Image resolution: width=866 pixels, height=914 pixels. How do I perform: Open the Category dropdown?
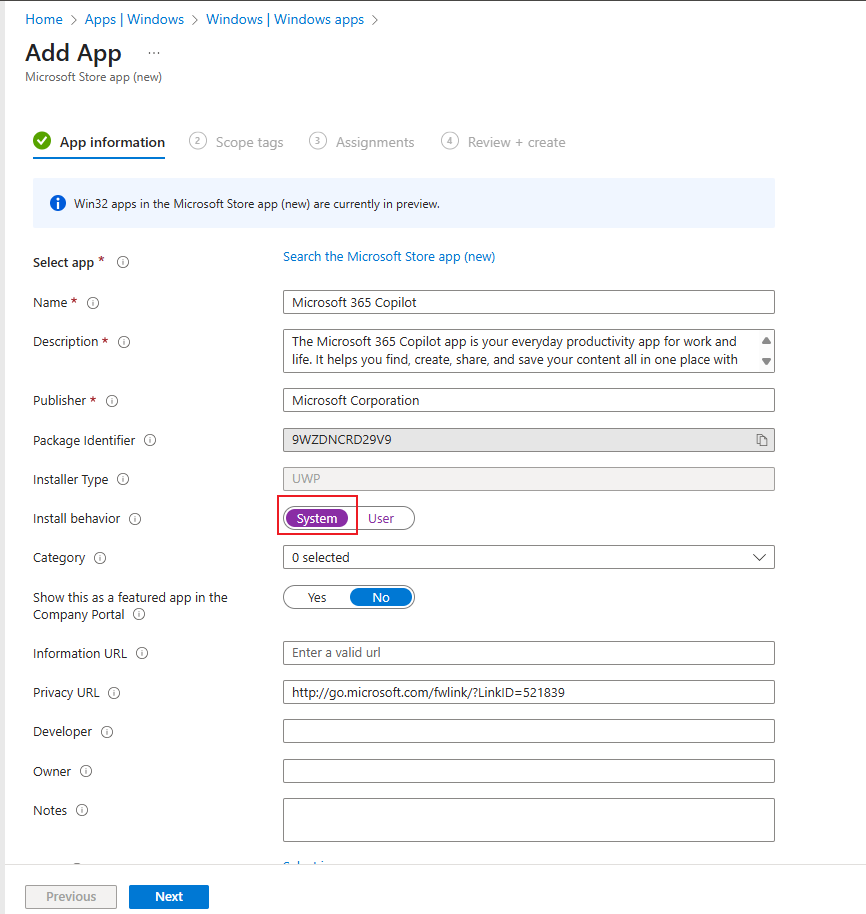(762, 558)
